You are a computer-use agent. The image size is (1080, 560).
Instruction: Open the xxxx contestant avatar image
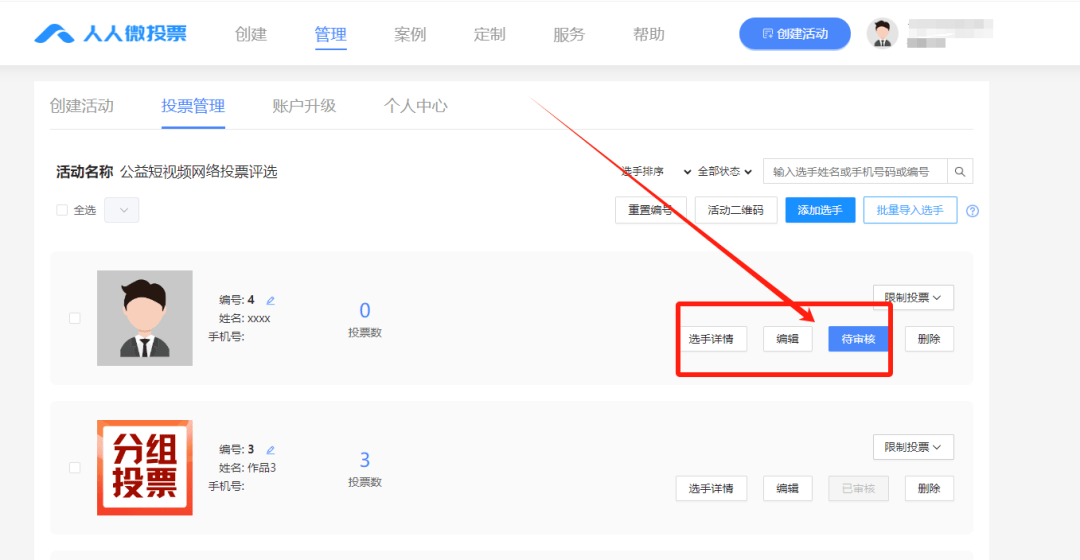pos(145,318)
